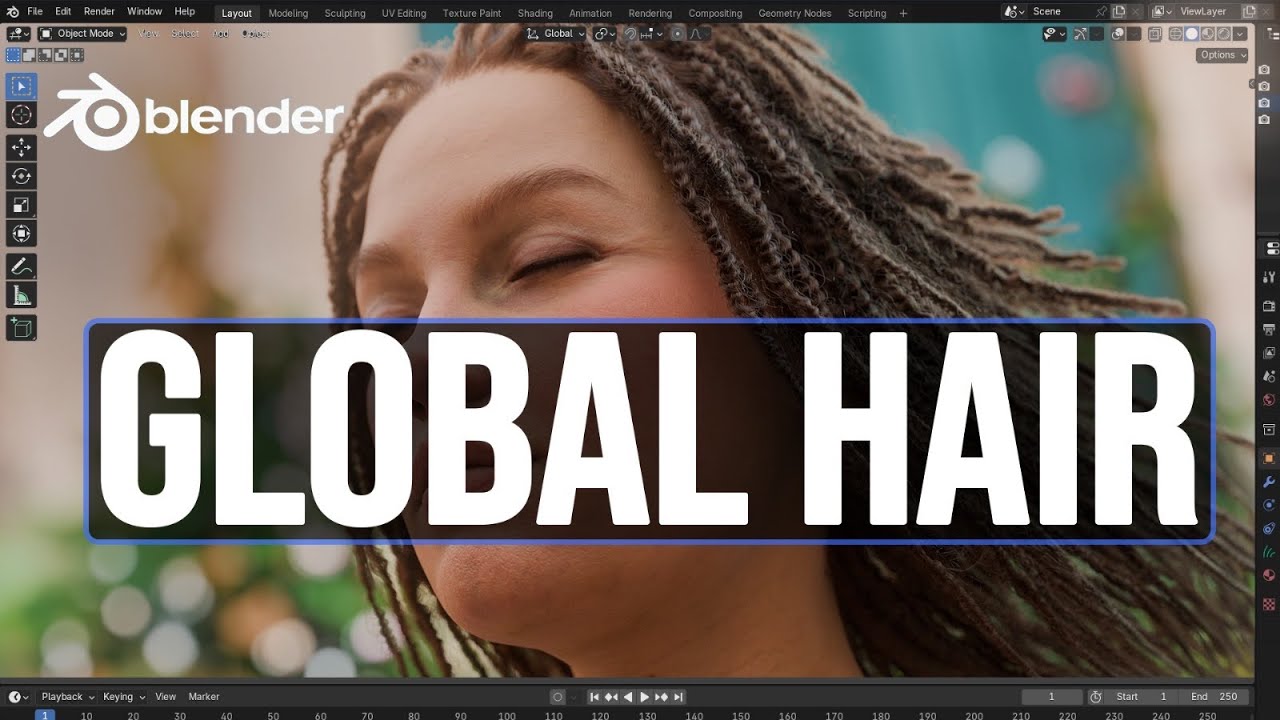Select the Add Cube tool
This screenshot has width=1280, height=720.
(x=21, y=328)
